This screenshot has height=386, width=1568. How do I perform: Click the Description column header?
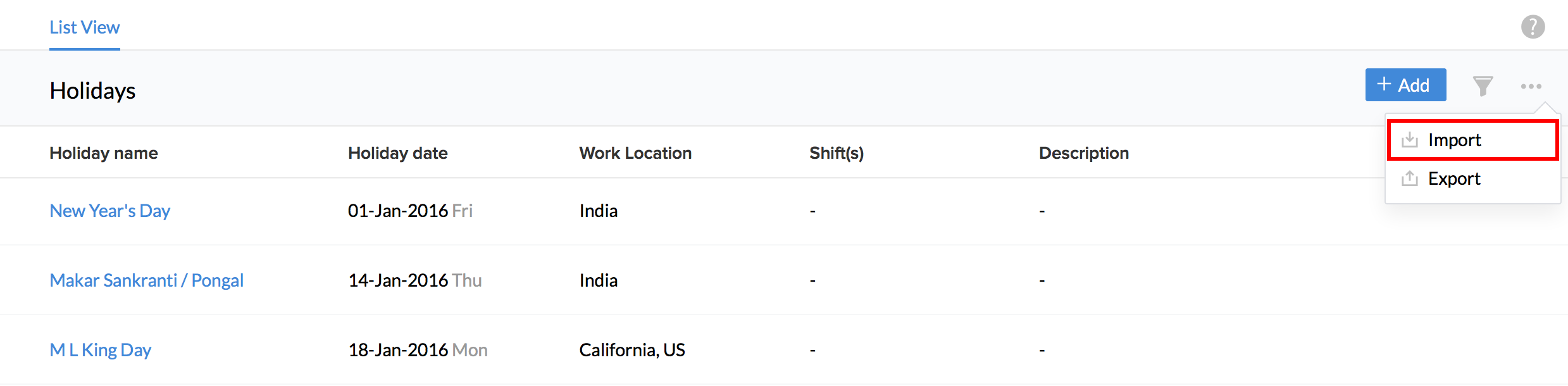coord(1083,153)
